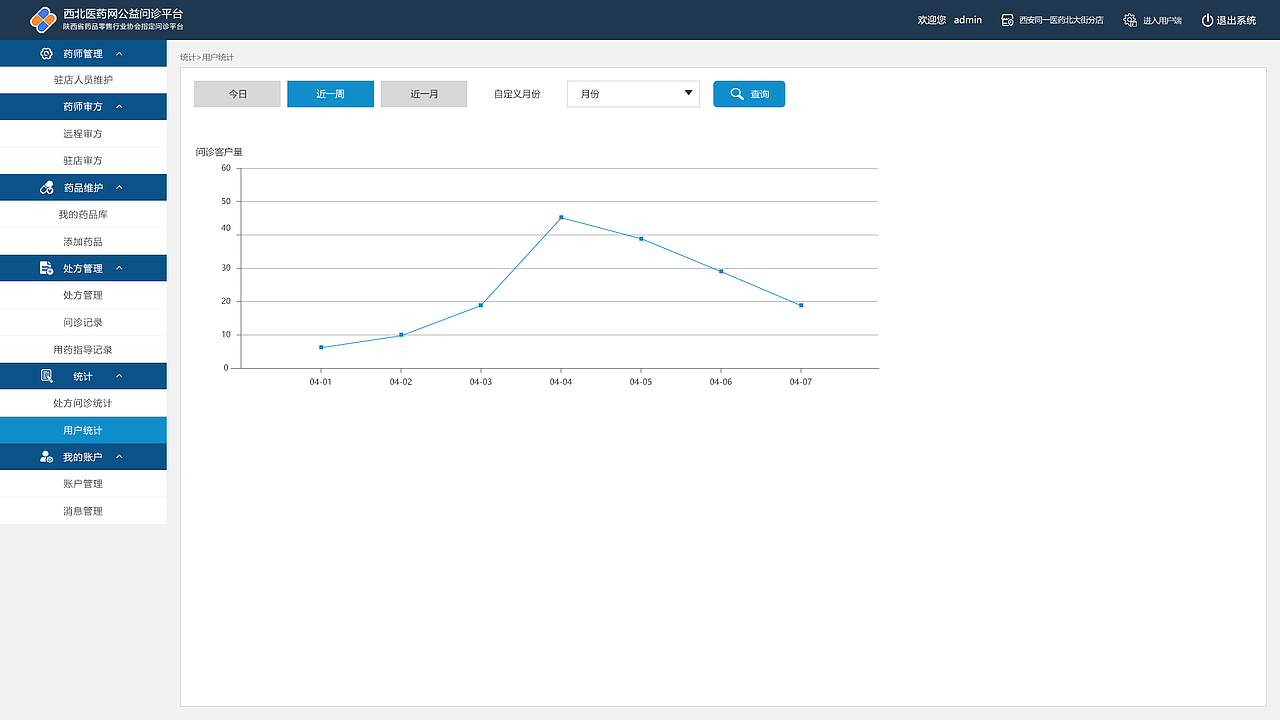Click the 04-03 data point on chart

coord(481,305)
